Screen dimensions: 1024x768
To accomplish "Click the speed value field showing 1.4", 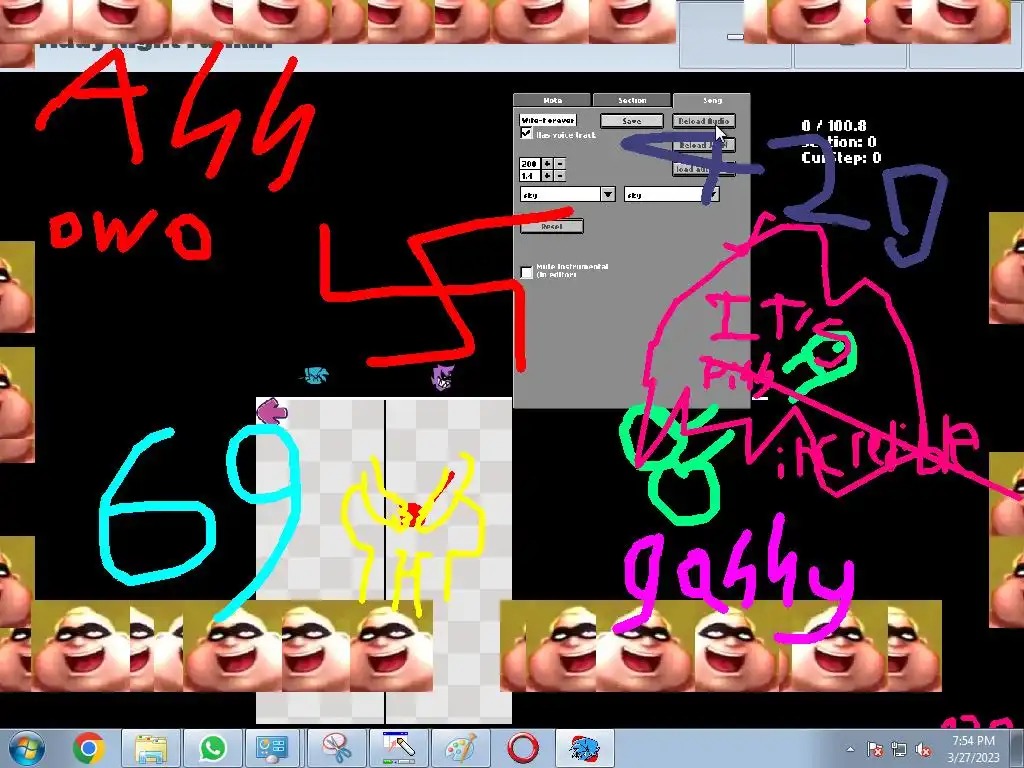I will [x=530, y=176].
